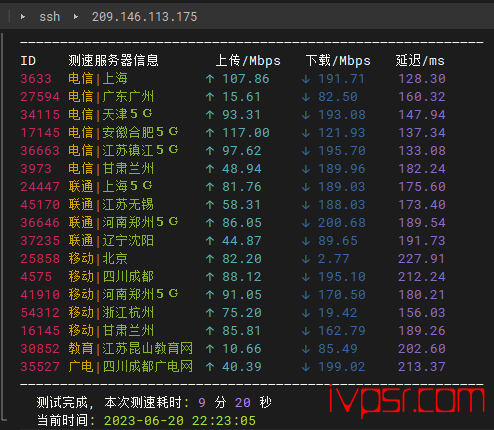
Task: Click the download arrow beside 2.77
Action: 306,259
